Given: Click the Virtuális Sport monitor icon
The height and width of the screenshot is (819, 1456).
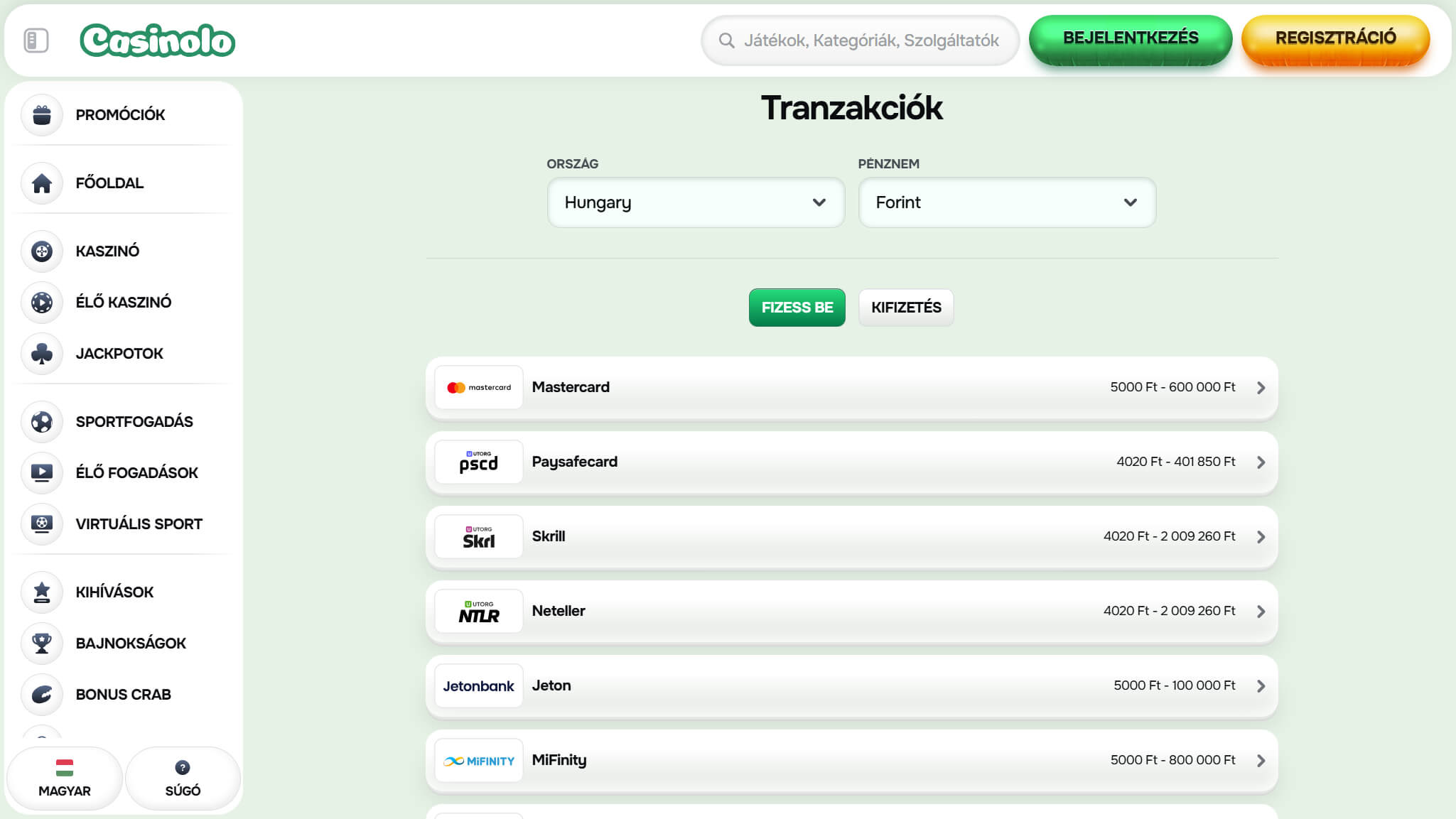Looking at the screenshot, I should click(x=42, y=524).
